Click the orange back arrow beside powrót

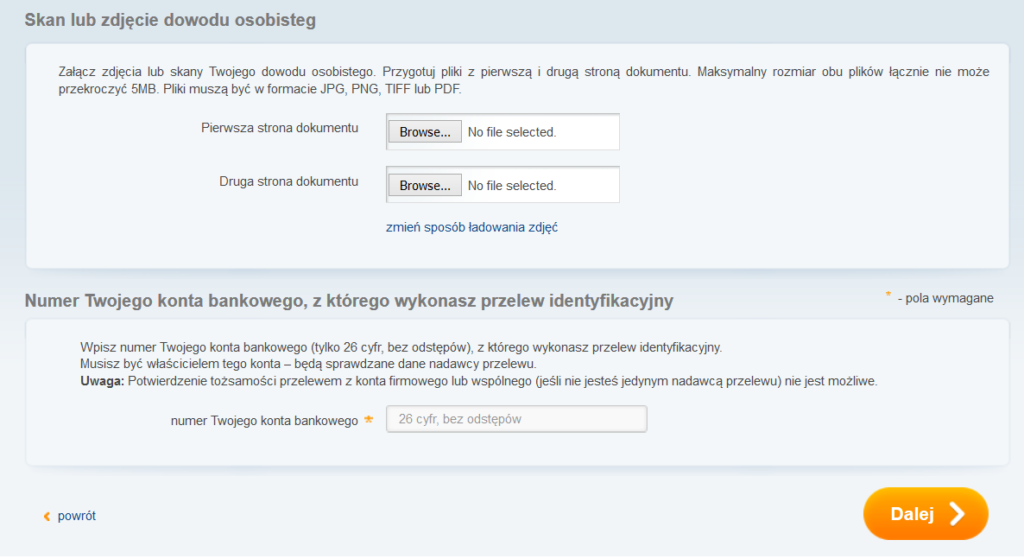coord(46,516)
